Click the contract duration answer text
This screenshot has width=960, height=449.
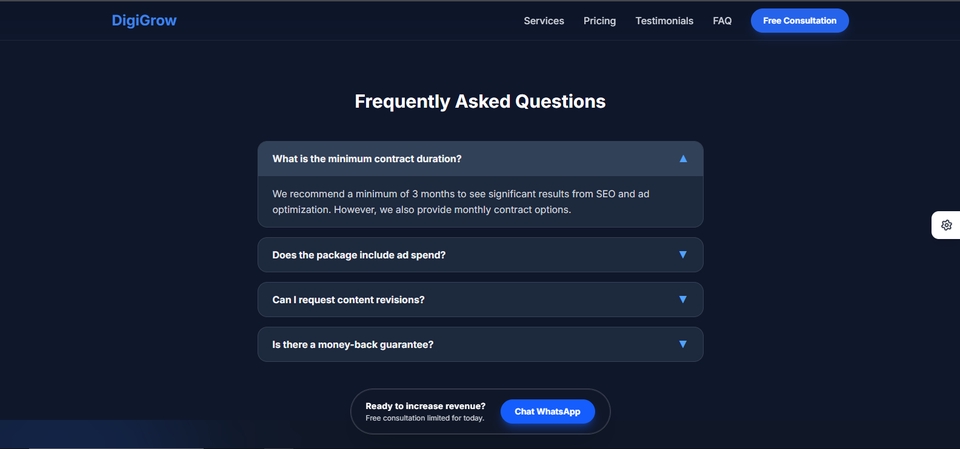[x=468, y=202]
